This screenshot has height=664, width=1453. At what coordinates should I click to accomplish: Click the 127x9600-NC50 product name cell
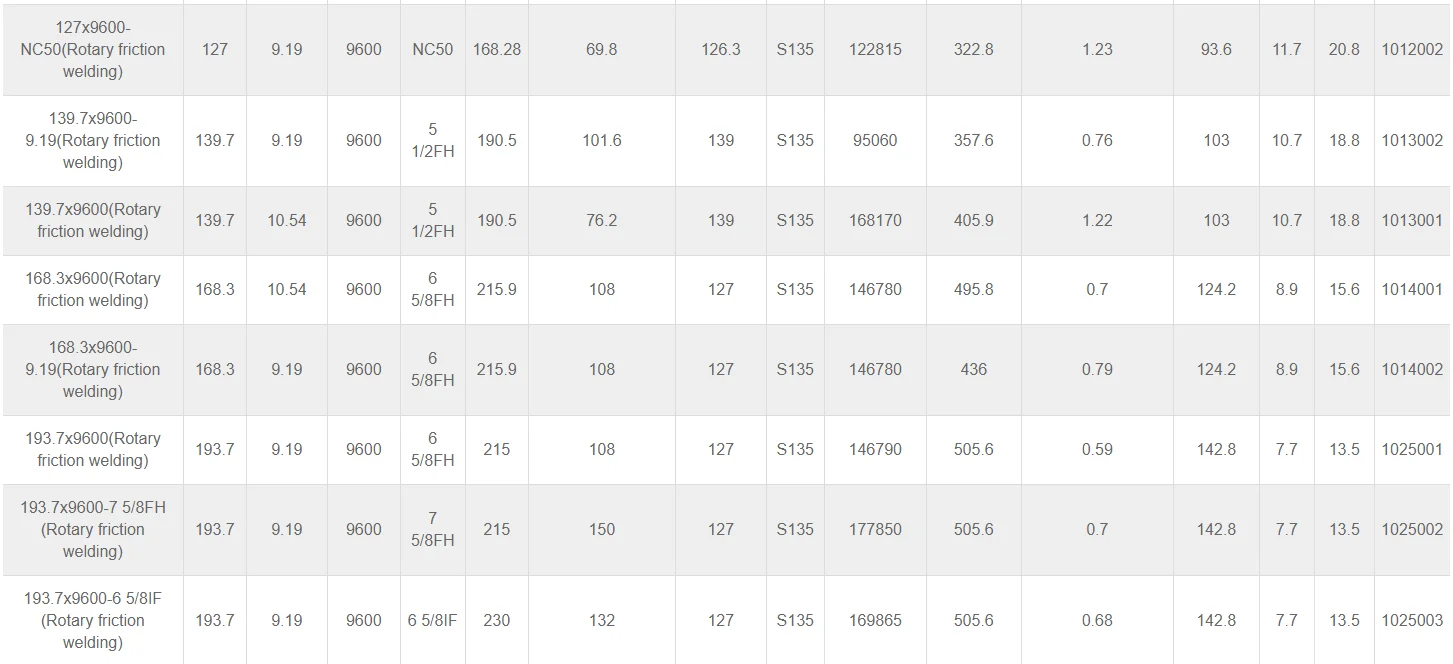[x=92, y=49]
